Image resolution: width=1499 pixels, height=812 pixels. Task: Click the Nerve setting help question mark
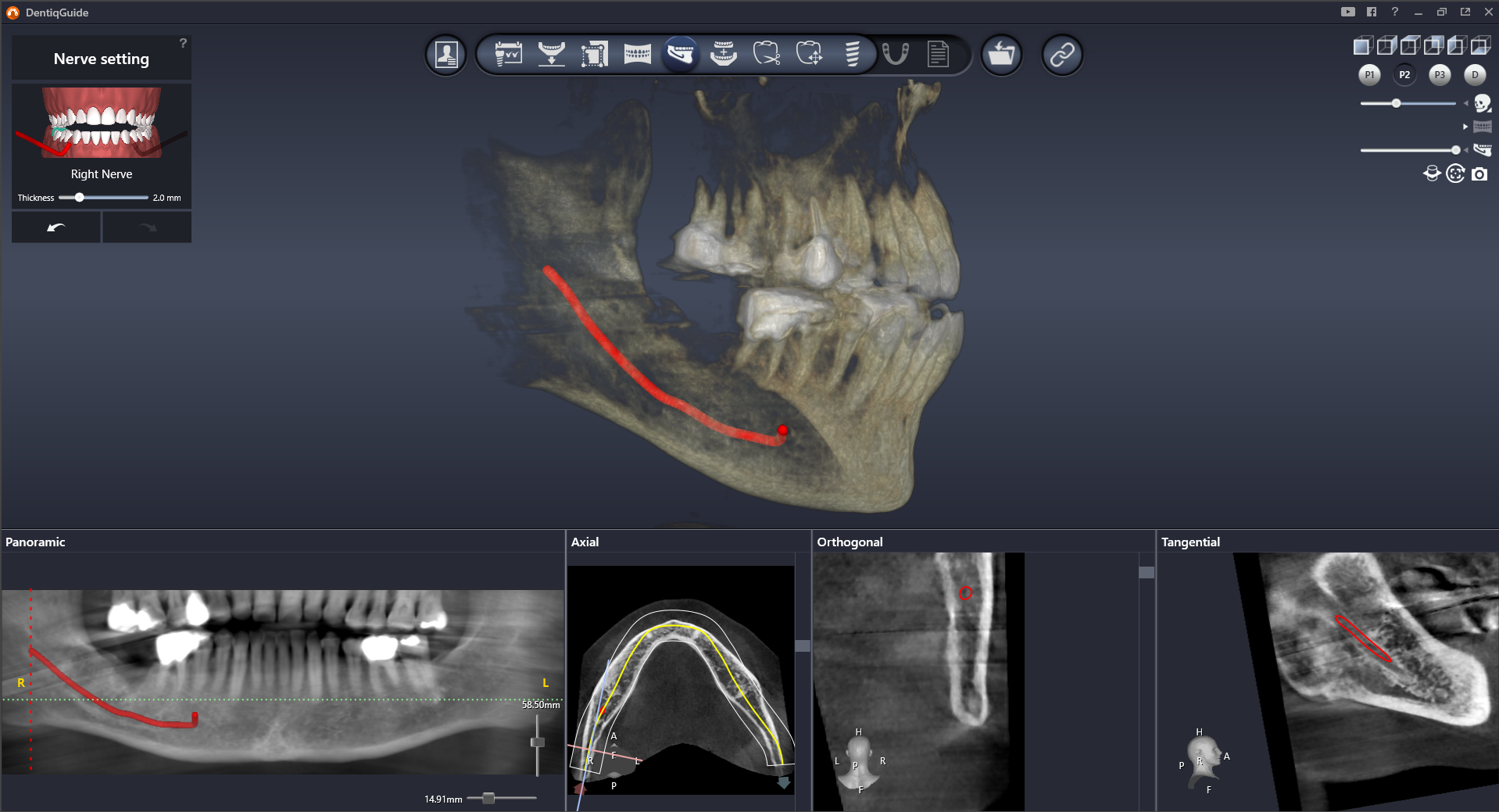tap(183, 43)
